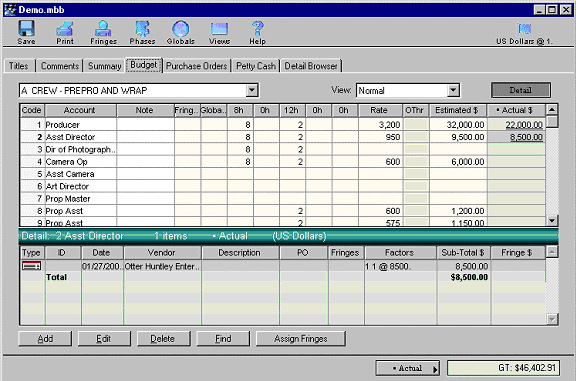
Task: Click the Rate column header
Action: [379, 110]
